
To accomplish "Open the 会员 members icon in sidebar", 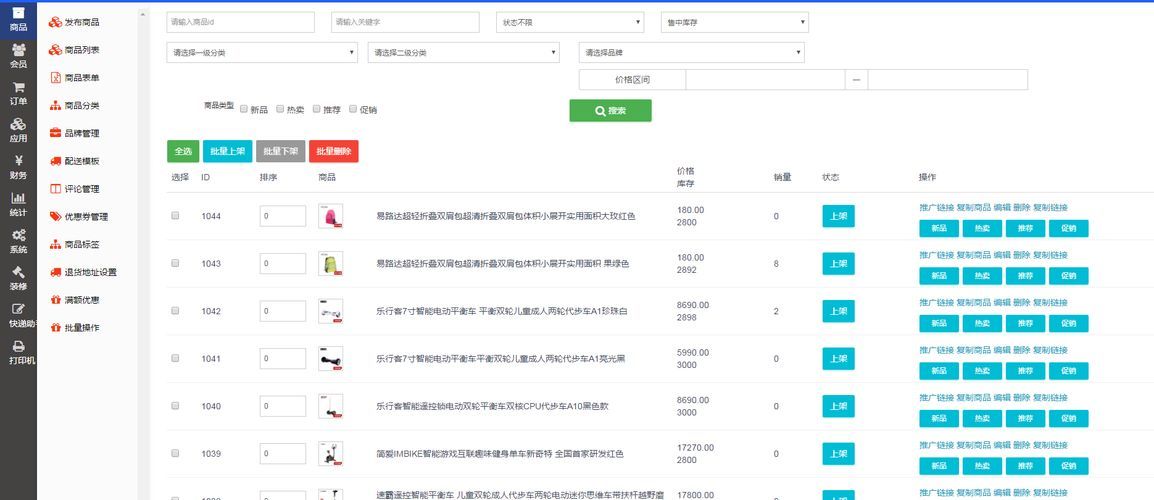I will point(18,49).
